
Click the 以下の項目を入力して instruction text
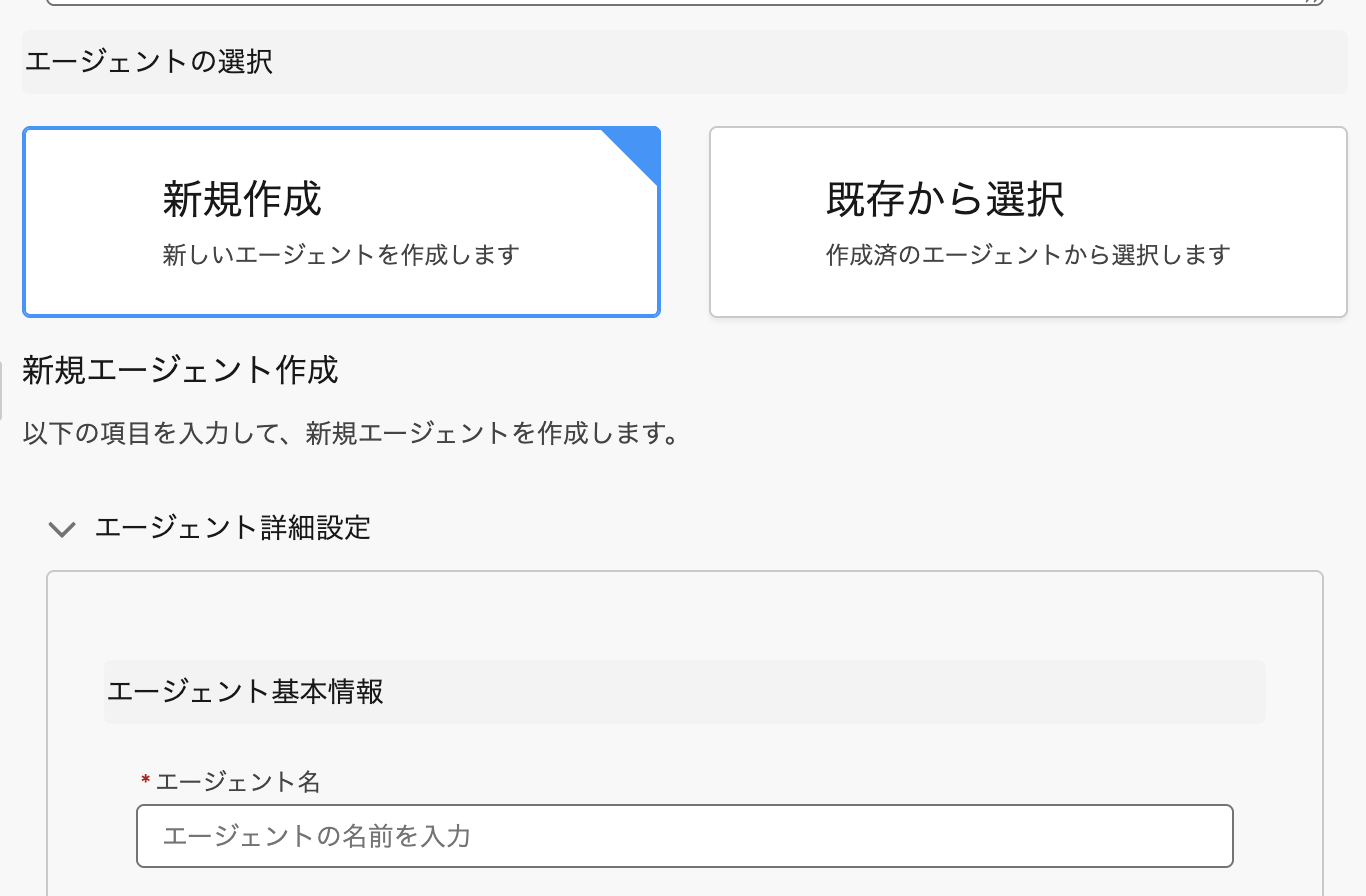351,435
